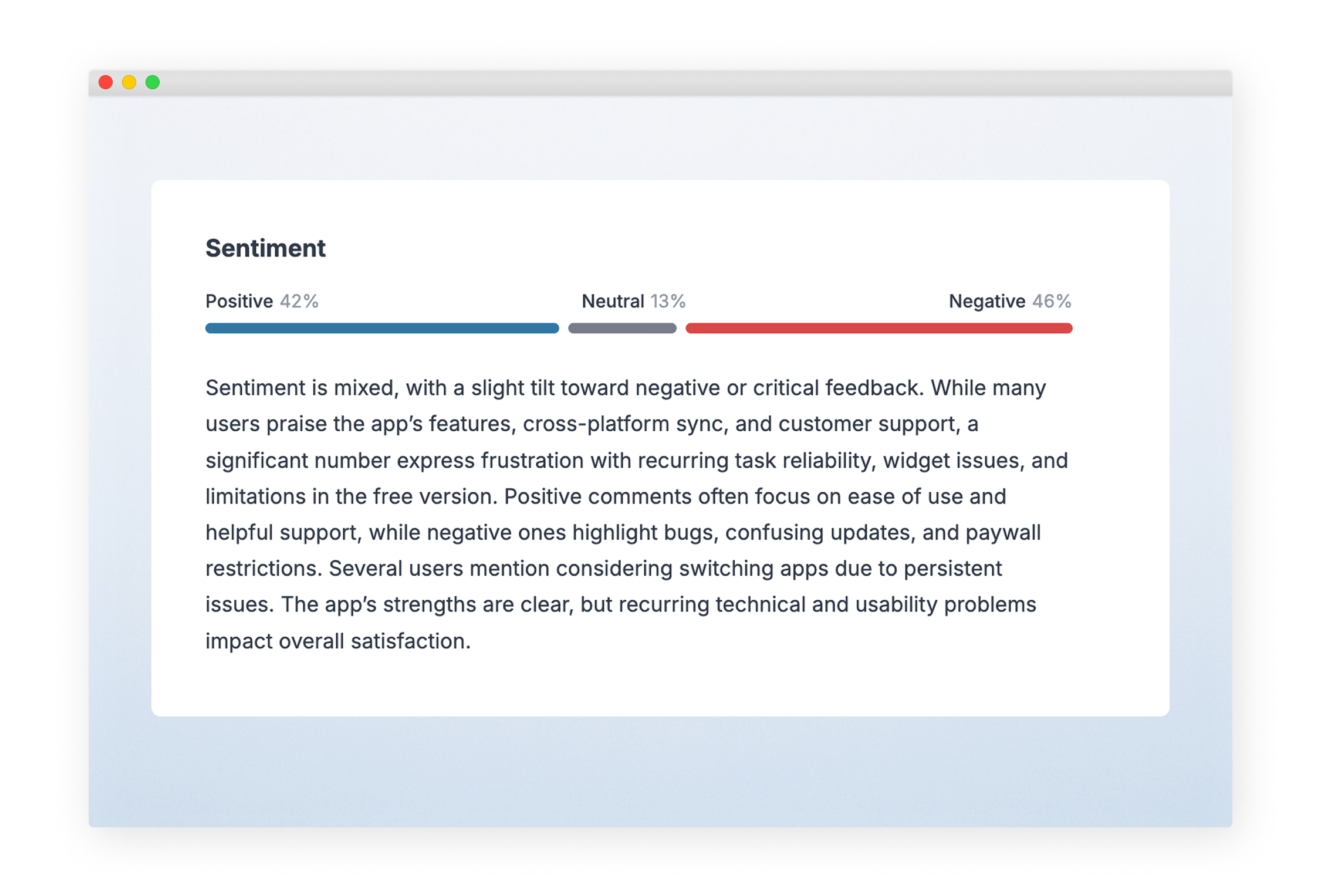Click the Sentiment heading
The image size is (1321, 896).
click(265, 248)
